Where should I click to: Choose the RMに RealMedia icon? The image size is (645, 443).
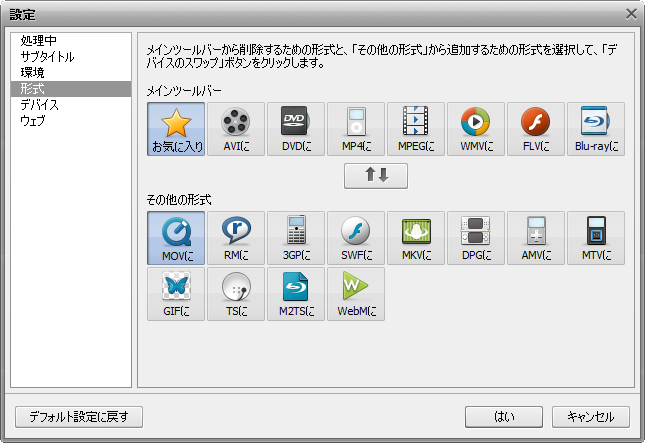click(236, 238)
